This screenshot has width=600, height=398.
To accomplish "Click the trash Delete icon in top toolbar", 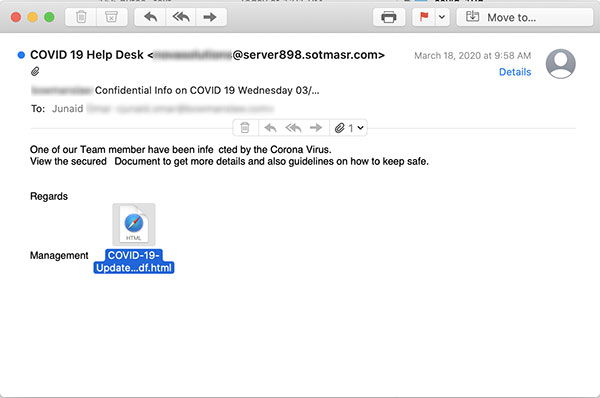I will tap(81, 17).
